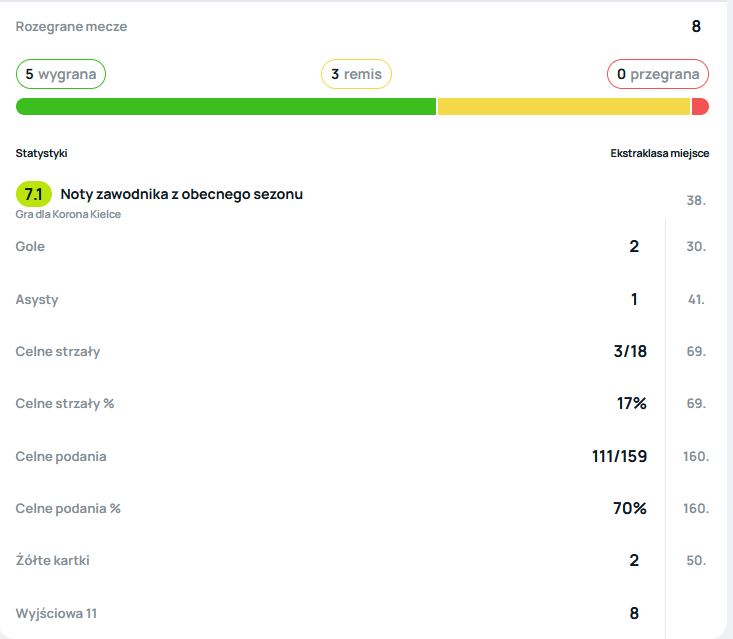The height and width of the screenshot is (639, 733).
Task: Click the Statystyki header label
Action: coord(41,153)
